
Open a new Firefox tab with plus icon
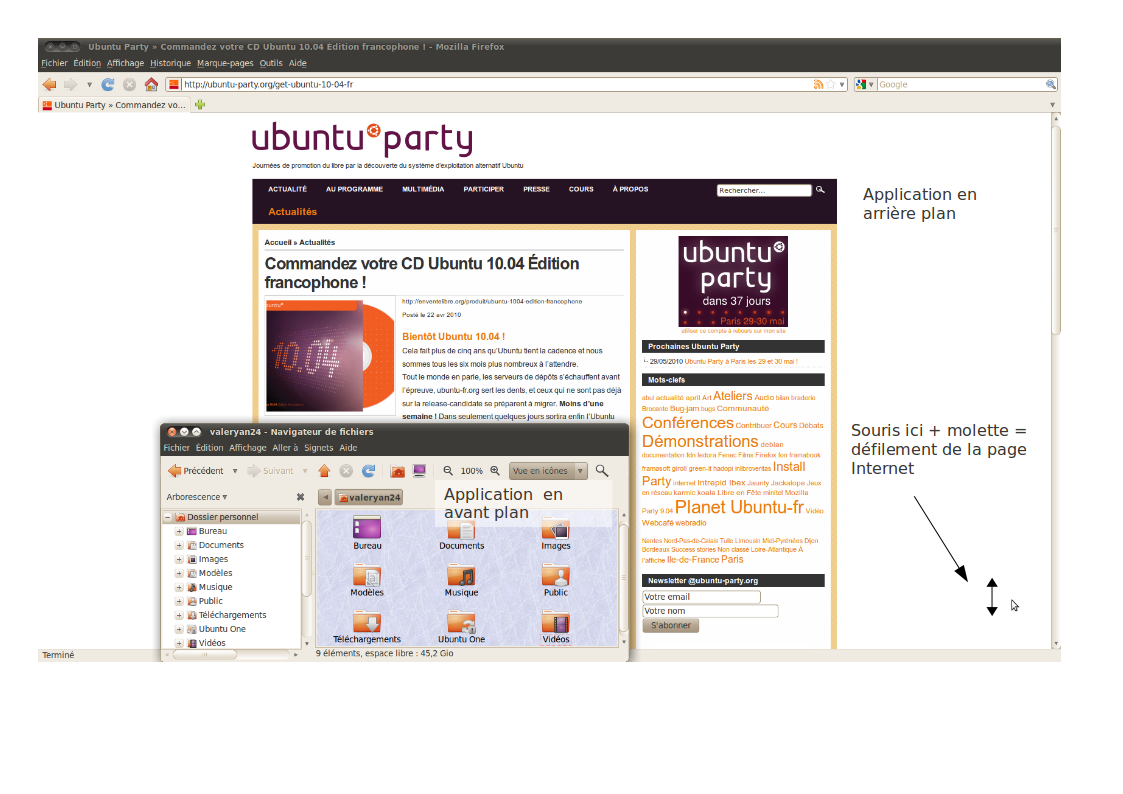(200, 105)
